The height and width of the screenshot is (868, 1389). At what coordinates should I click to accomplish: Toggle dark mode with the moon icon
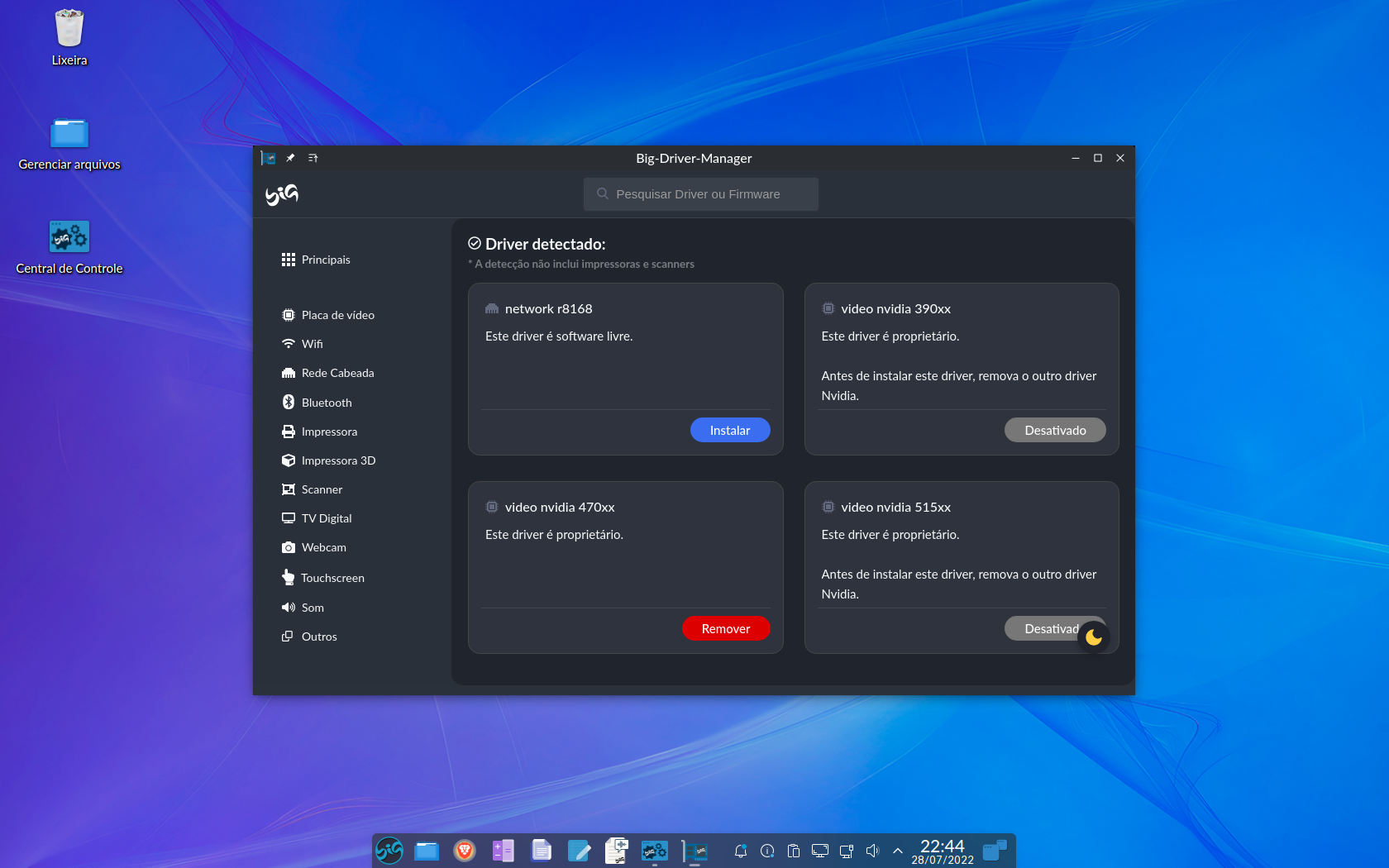click(1094, 637)
